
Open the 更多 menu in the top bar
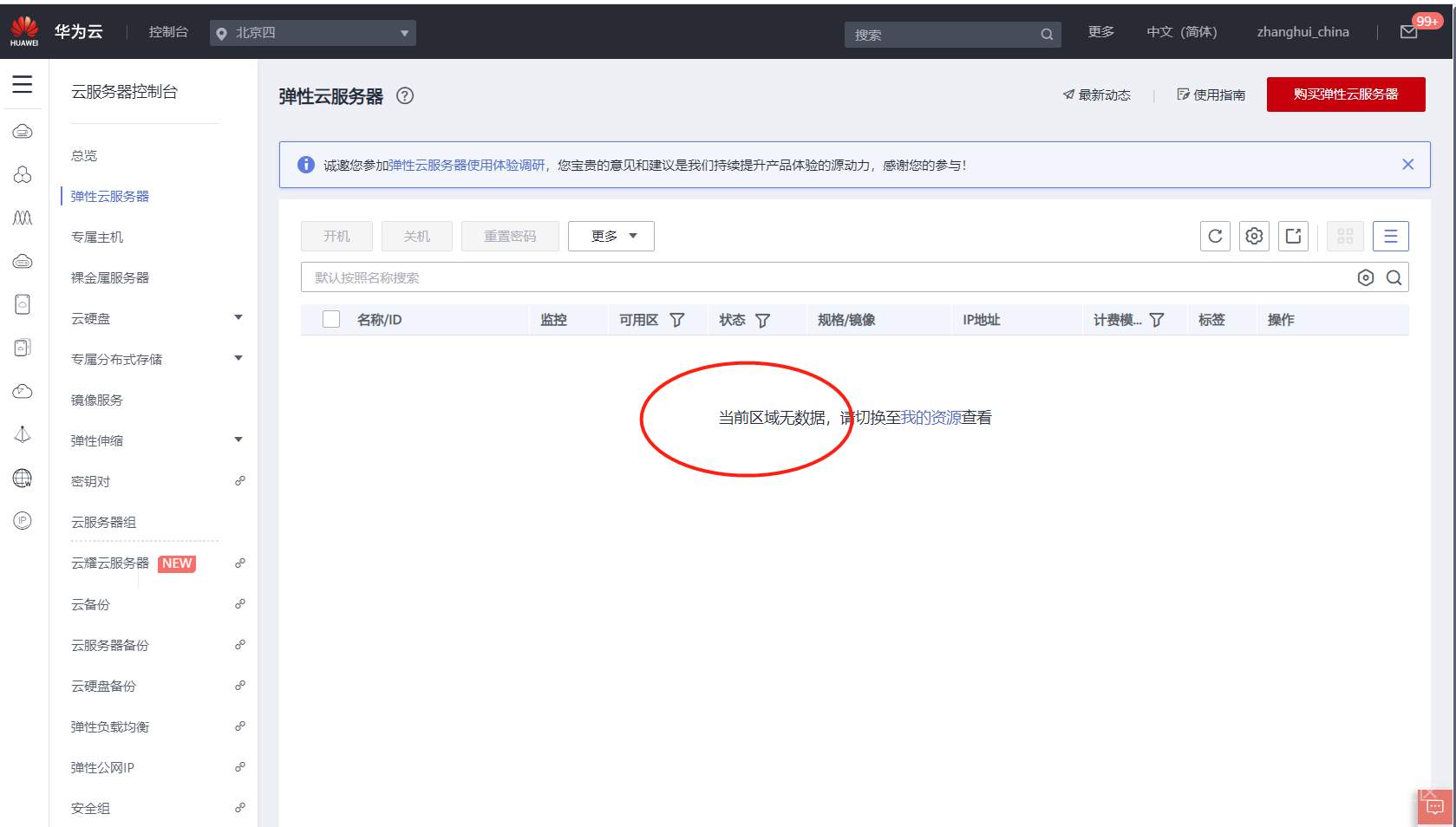pos(1101,32)
